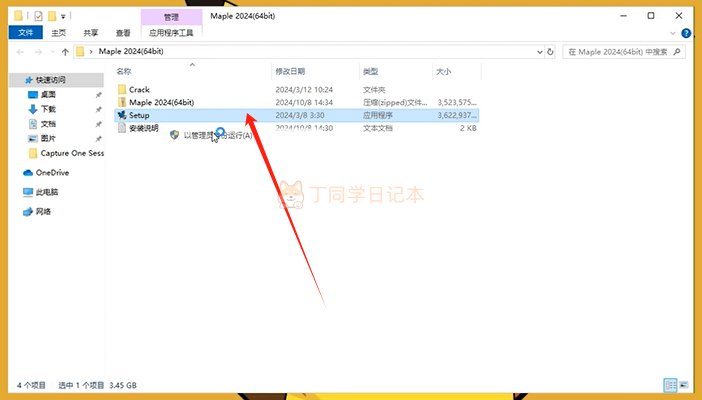Click the Crack date 2024/3/12 10:24
This screenshot has width=702, height=400.
(304, 90)
